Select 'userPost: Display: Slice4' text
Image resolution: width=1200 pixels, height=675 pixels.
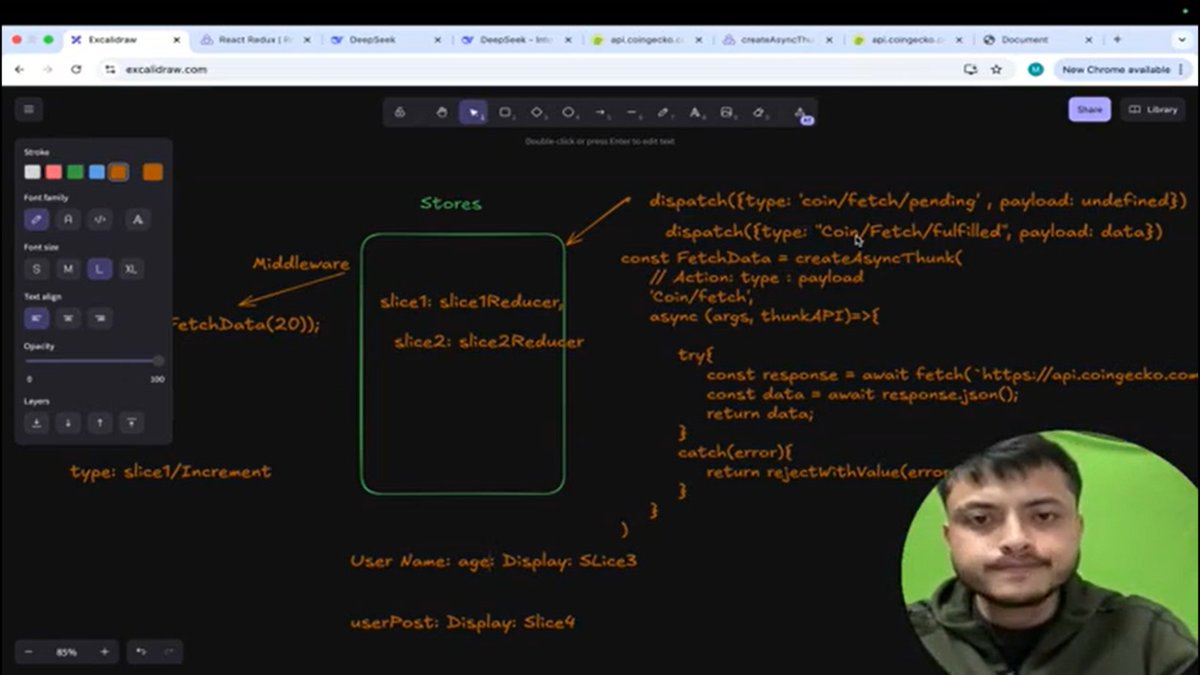coord(463,623)
